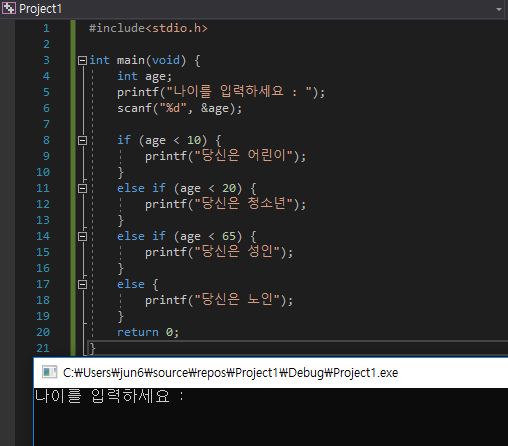This screenshot has height=446, width=508.
Task: Click line number 8
Action: click(x=46, y=140)
